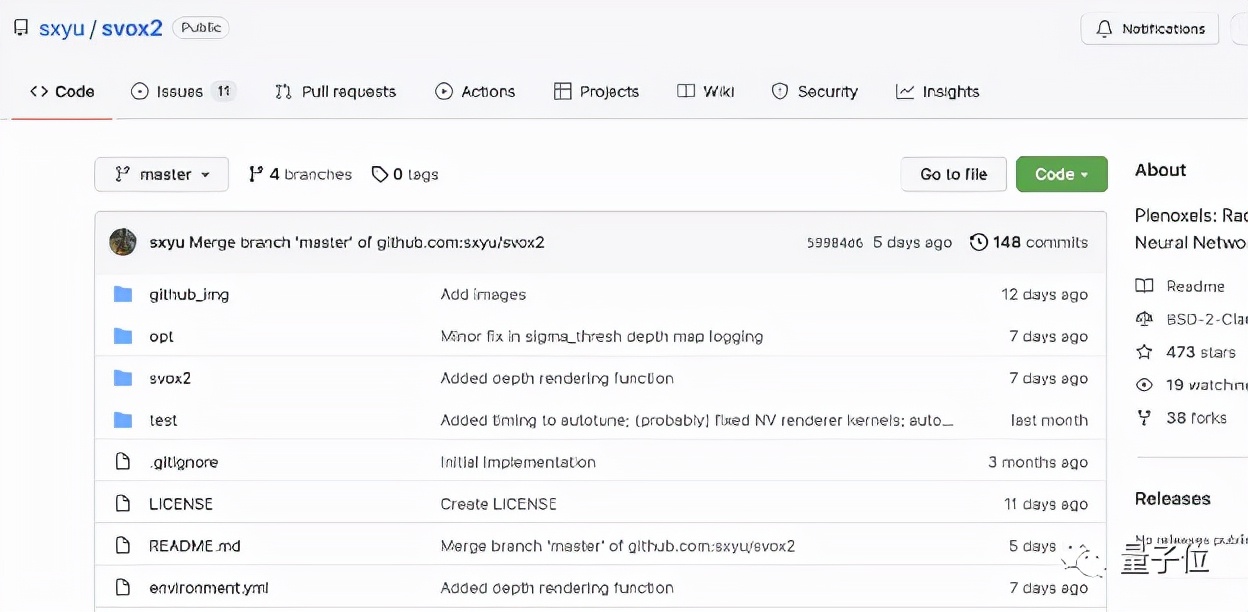Viewport: 1248px width, 612px height.
Task: Click the '12 days ago' timestamp for github_img
Action: [x=1045, y=294]
